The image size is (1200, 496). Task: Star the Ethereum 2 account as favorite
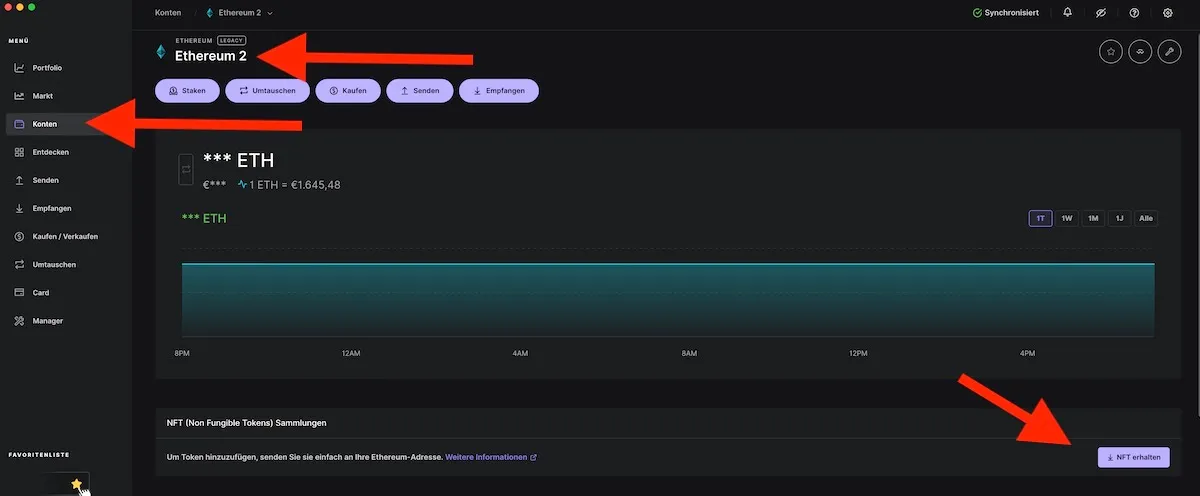click(x=1110, y=52)
